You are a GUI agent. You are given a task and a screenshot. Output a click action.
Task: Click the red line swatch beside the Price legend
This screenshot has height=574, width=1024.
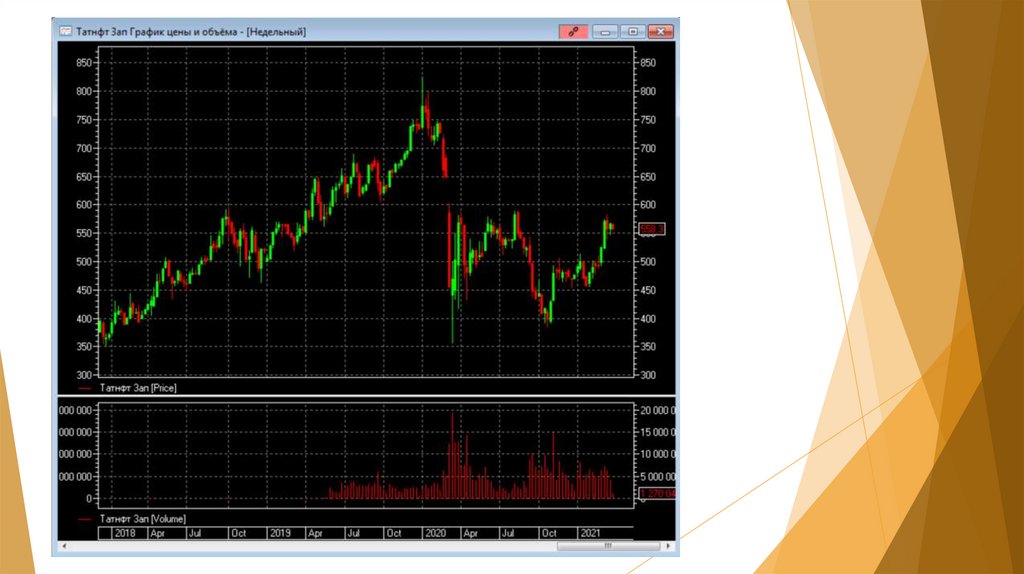click(85, 387)
